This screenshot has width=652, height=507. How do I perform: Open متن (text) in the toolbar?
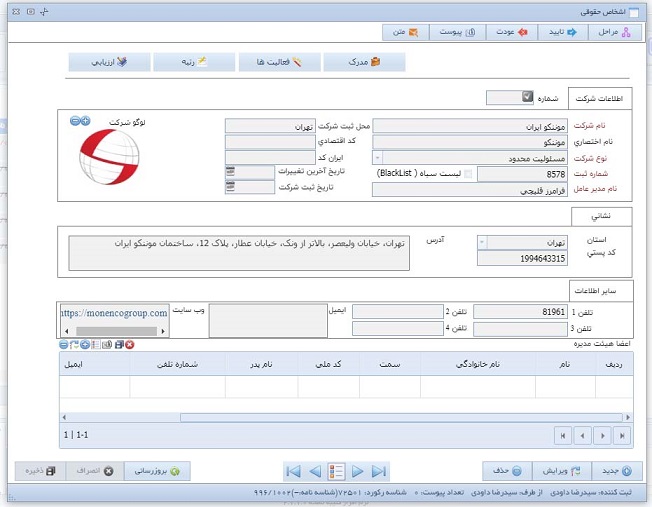(405, 32)
